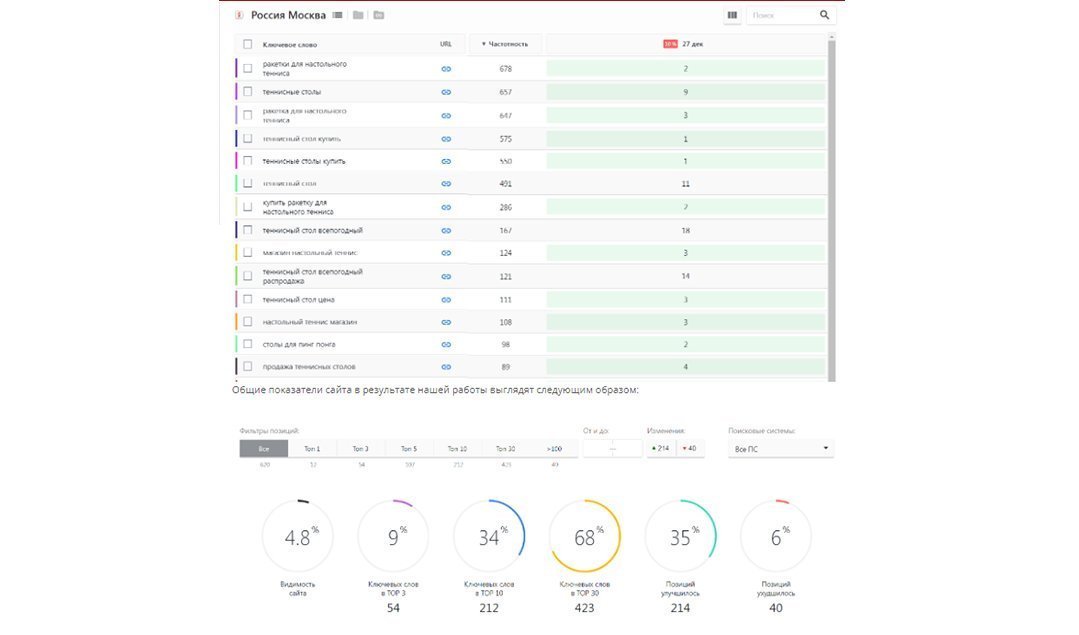Tick the select-all checkbox in table header
1079x635 pixels.
(x=248, y=44)
